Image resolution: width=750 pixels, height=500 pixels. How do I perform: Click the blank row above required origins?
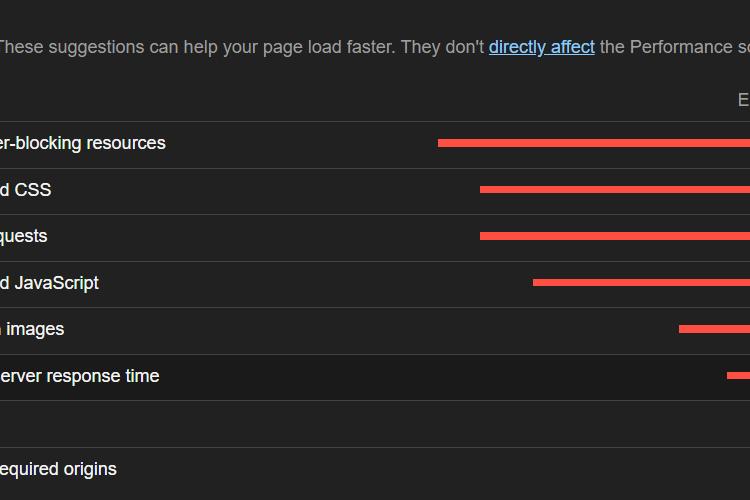(x=300, y=424)
